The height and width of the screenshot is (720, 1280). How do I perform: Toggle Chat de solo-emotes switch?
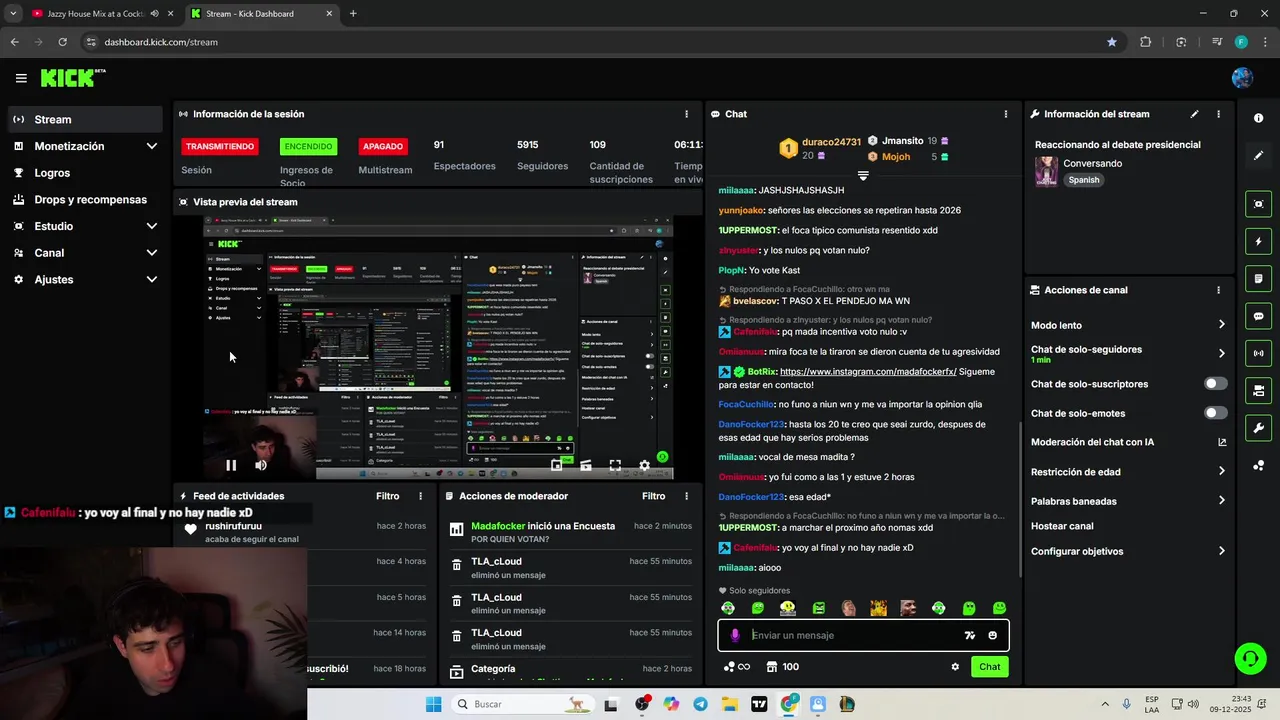point(1215,413)
